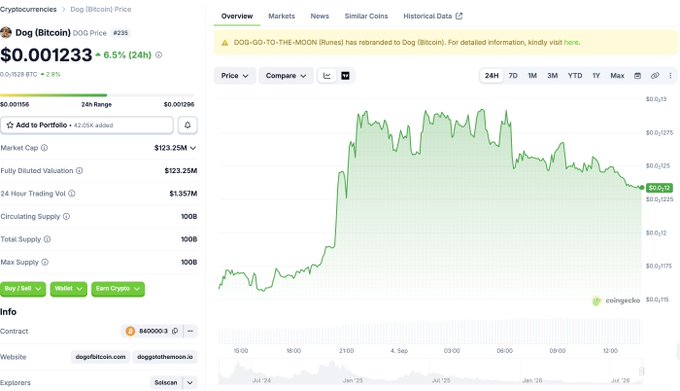Expand Market Cap details chevron
Viewport: 680px width, 391px height.
193,148
